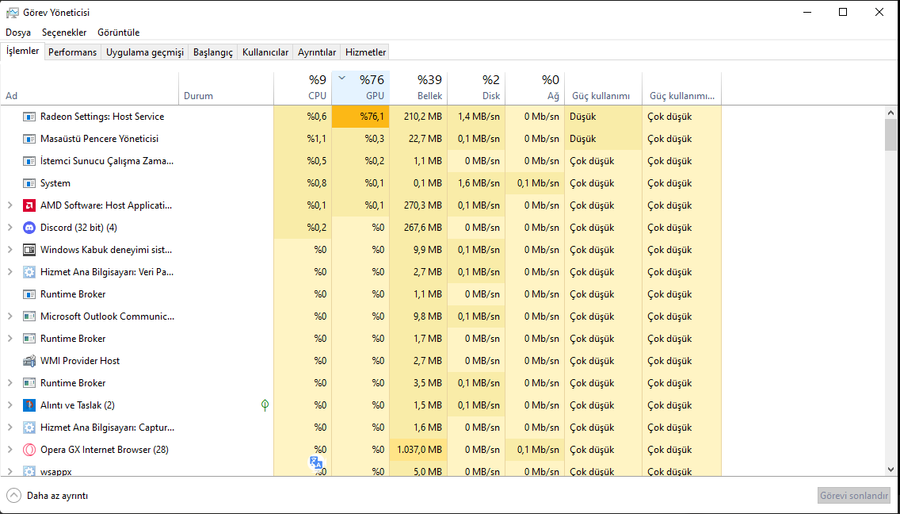Expand the AMD Software: Host Application group
The width and height of the screenshot is (900, 514).
point(10,205)
